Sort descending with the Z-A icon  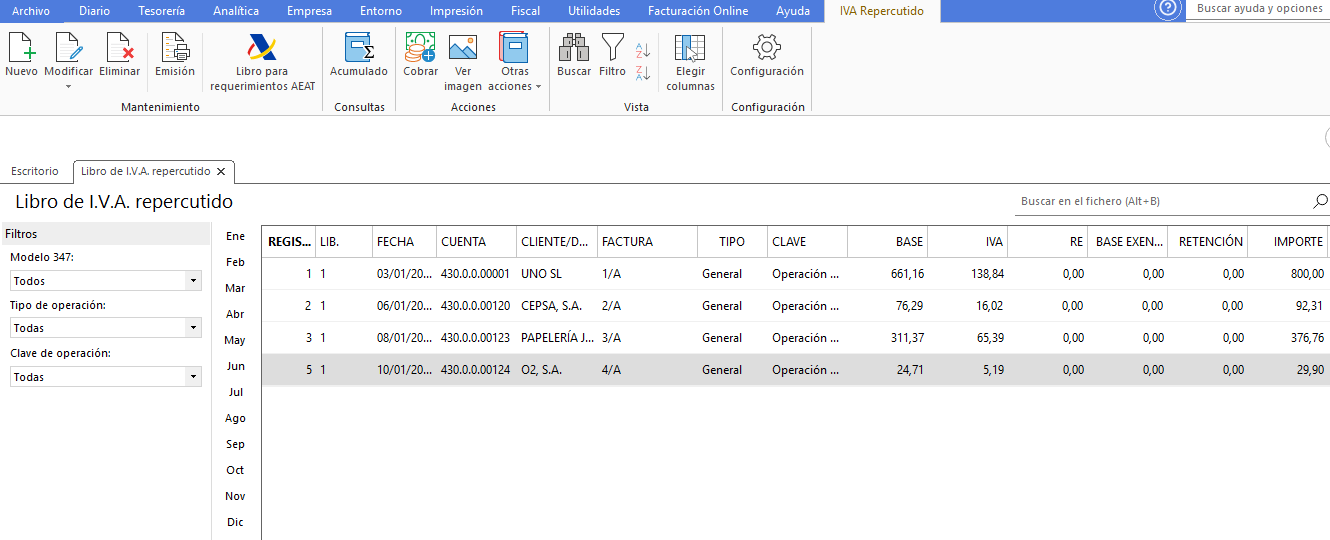tap(643, 73)
